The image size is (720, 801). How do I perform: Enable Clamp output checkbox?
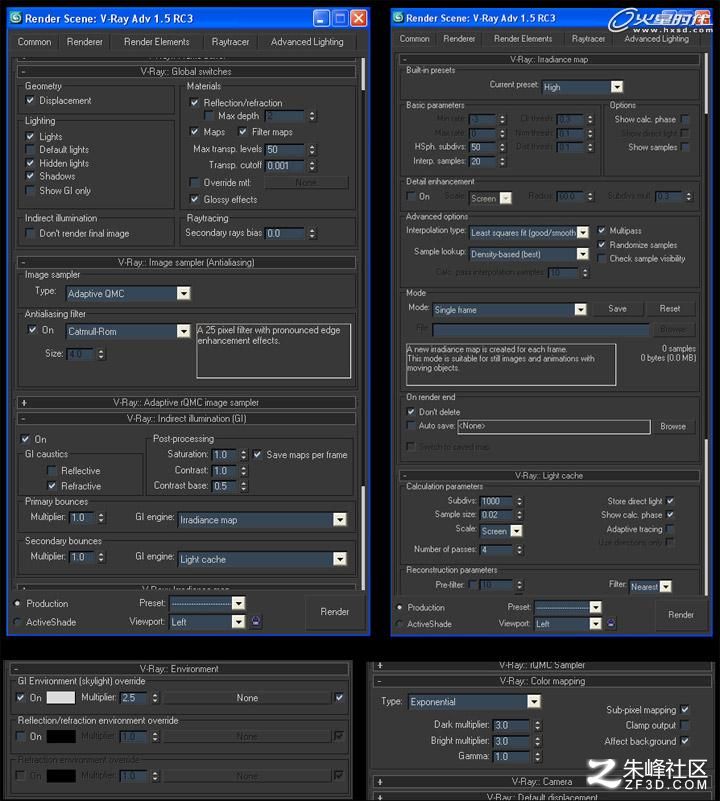685,725
